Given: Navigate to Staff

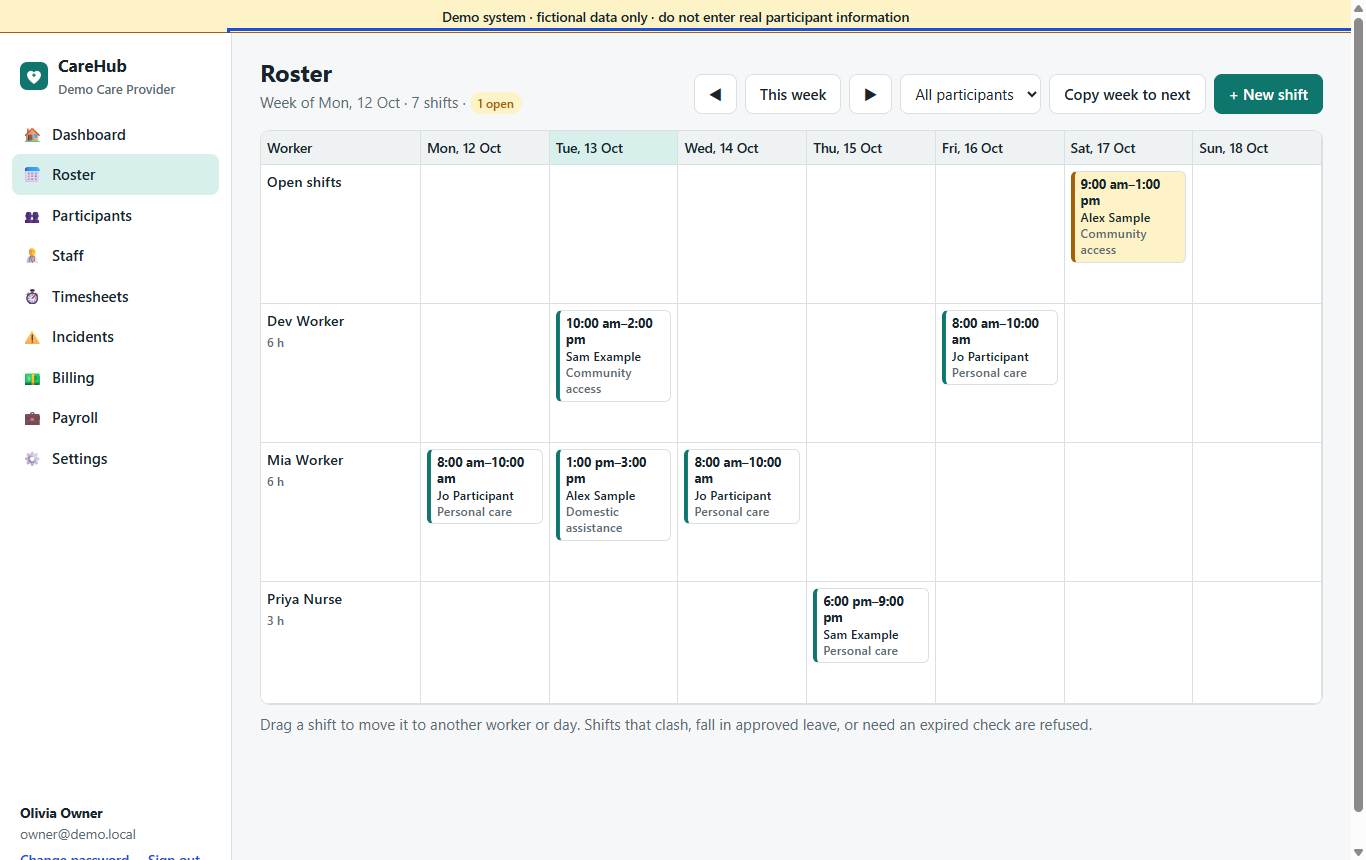Looking at the screenshot, I should 115,256.
